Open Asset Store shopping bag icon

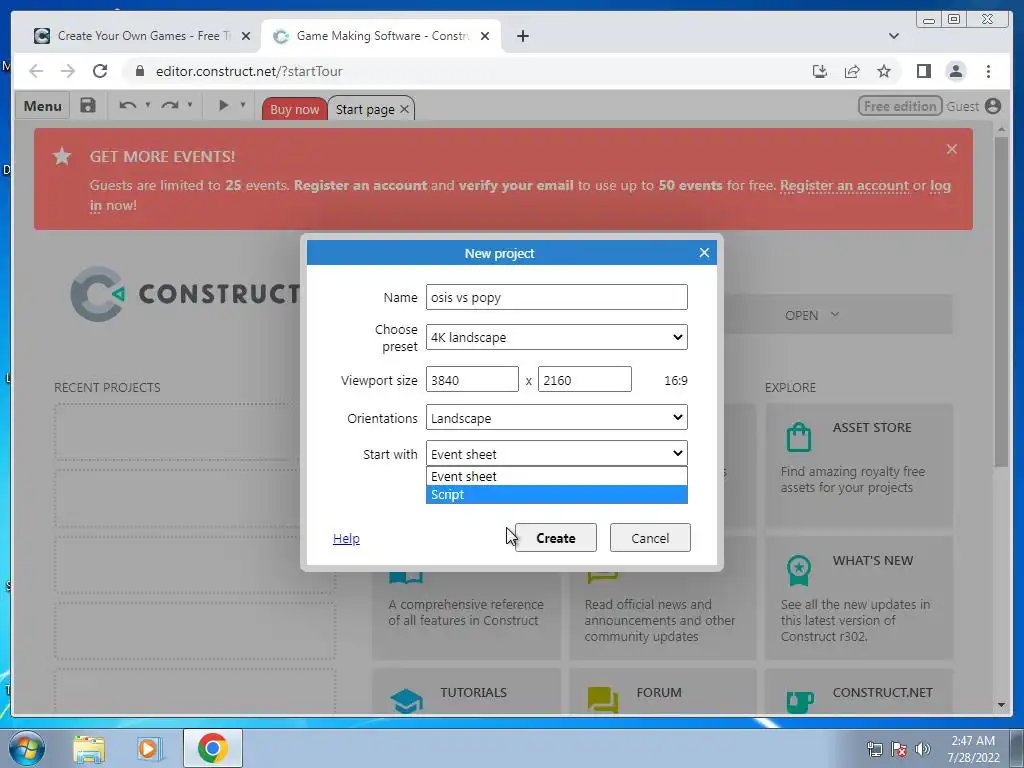click(799, 437)
